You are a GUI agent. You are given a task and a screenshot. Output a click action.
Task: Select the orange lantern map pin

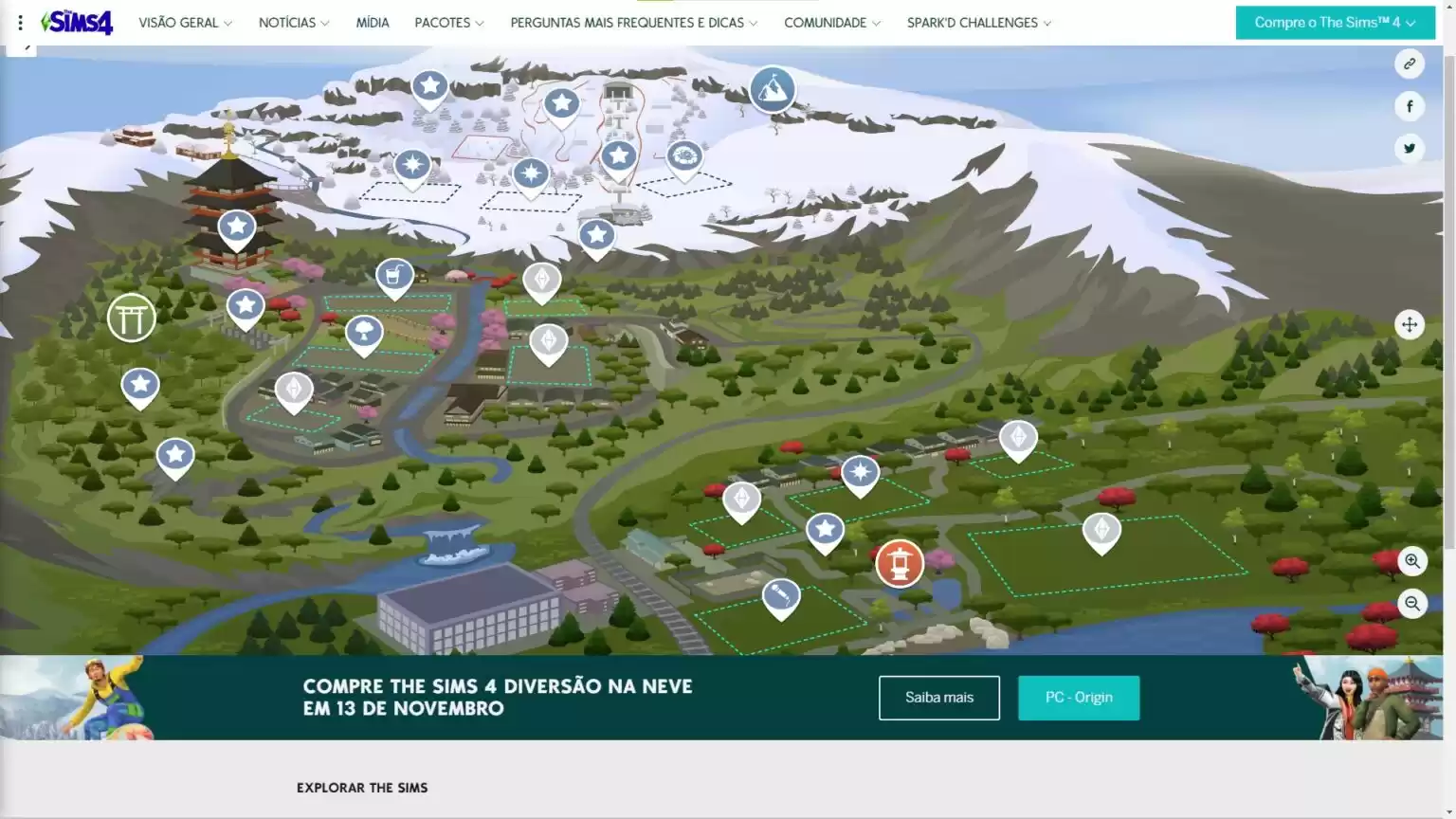coord(899,563)
